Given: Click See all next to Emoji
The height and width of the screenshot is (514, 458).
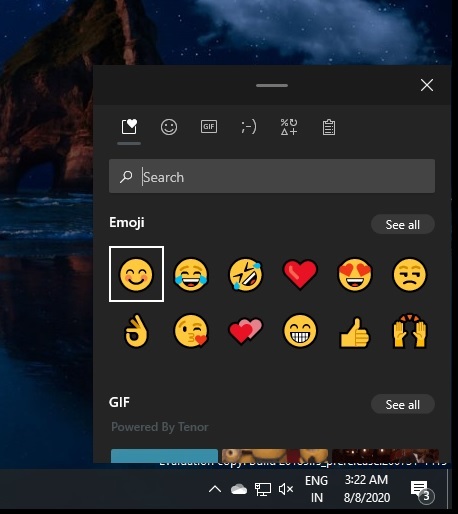Looking at the screenshot, I should pos(403,224).
